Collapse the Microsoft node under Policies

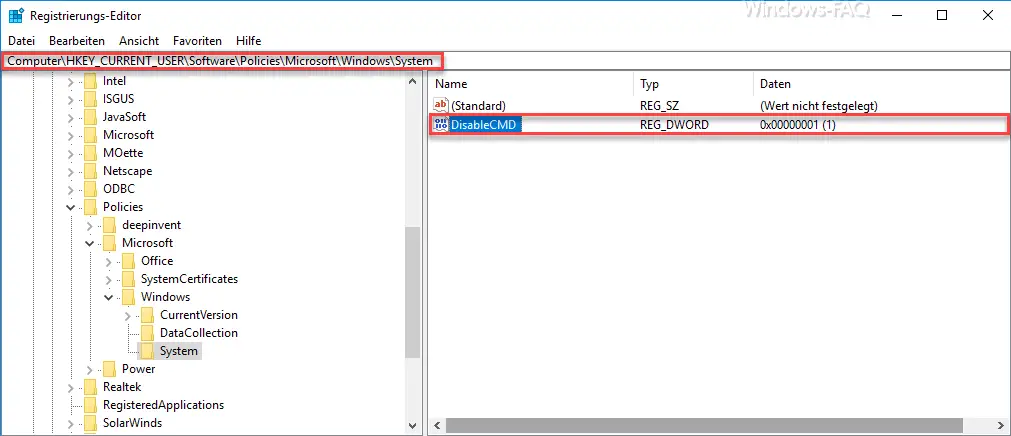tap(90, 243)
